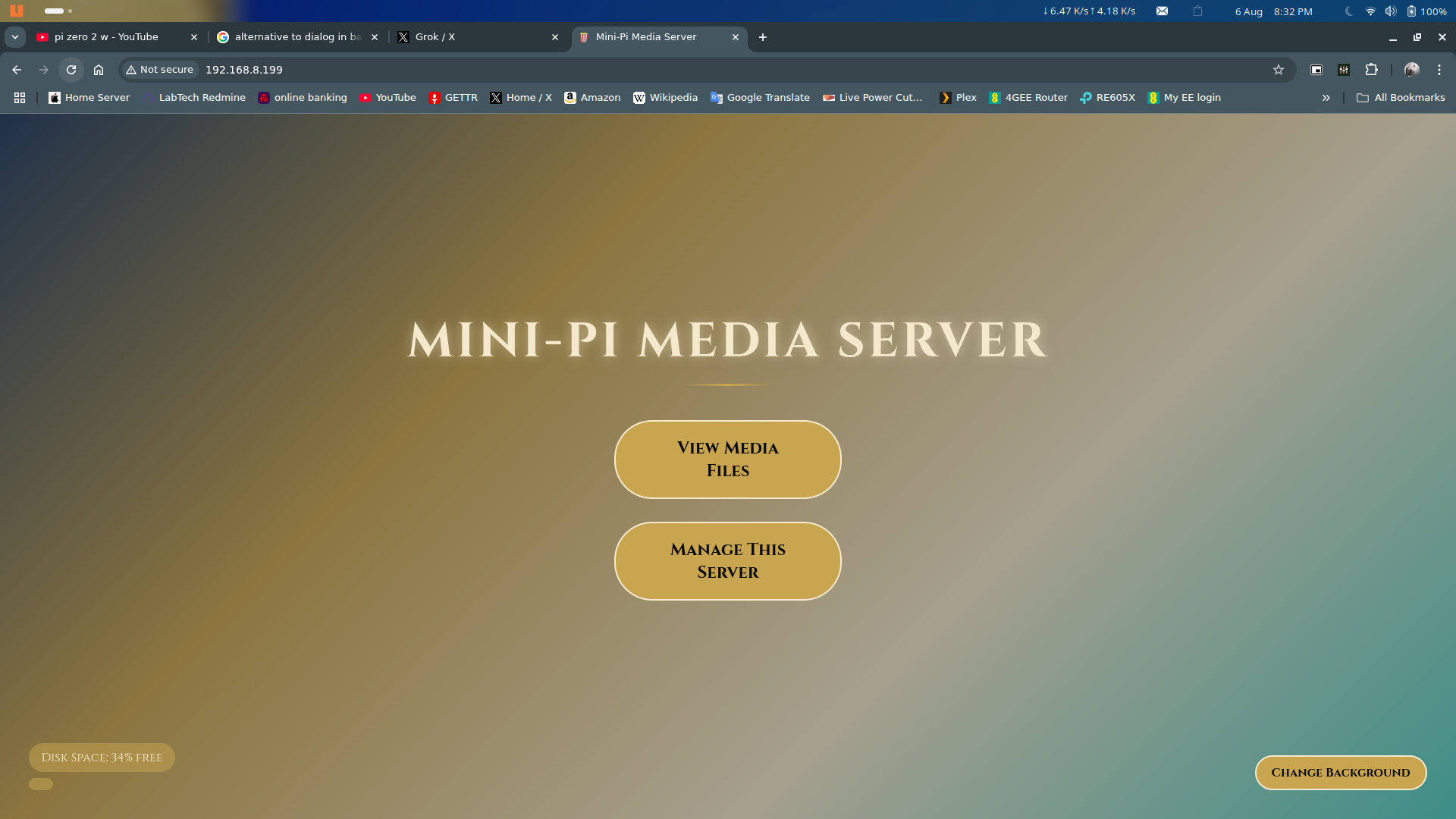Open the tab search chevron
Image resolution: width=1456 pixels, height=819 pixels.
(x=15, y=36)
